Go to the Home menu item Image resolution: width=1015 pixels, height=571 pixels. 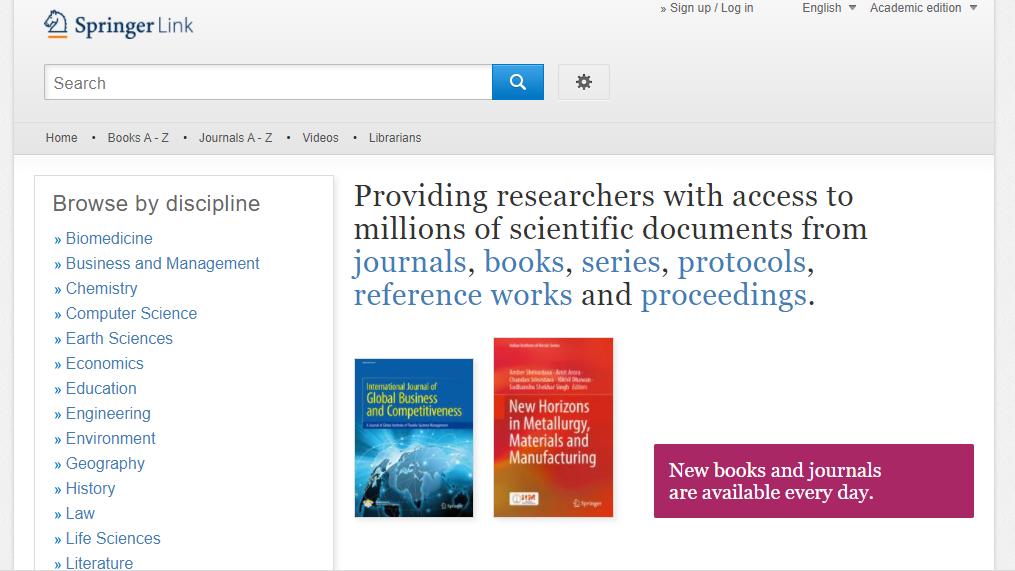coord(61,138)
